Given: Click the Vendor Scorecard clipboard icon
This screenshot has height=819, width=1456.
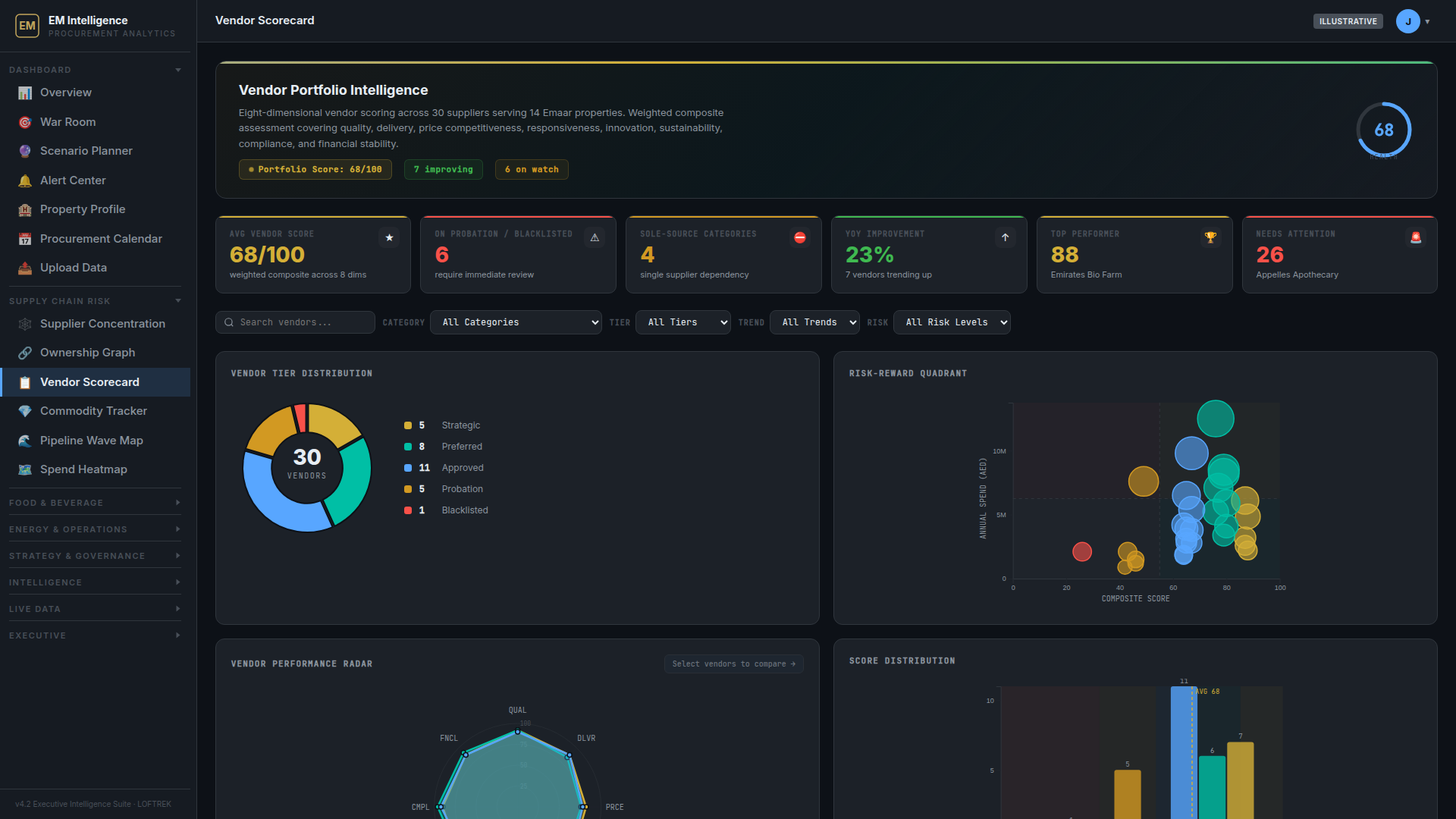Looking at the screenshot, I should click(x=25, y=382).
